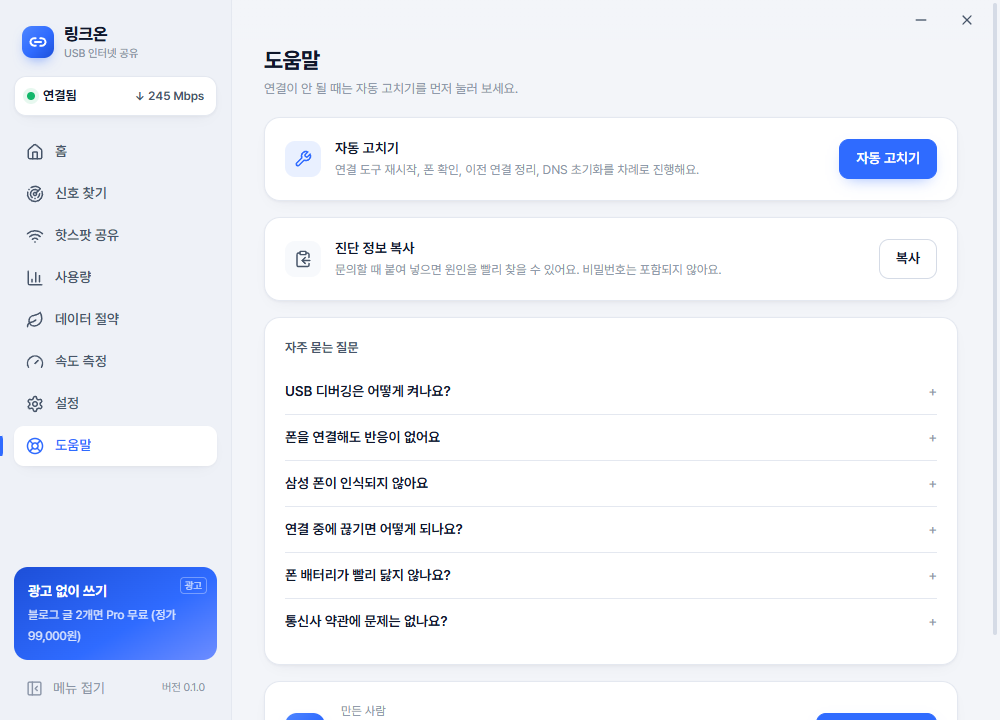Open 데이터 절약 page

tap(115, 320)
